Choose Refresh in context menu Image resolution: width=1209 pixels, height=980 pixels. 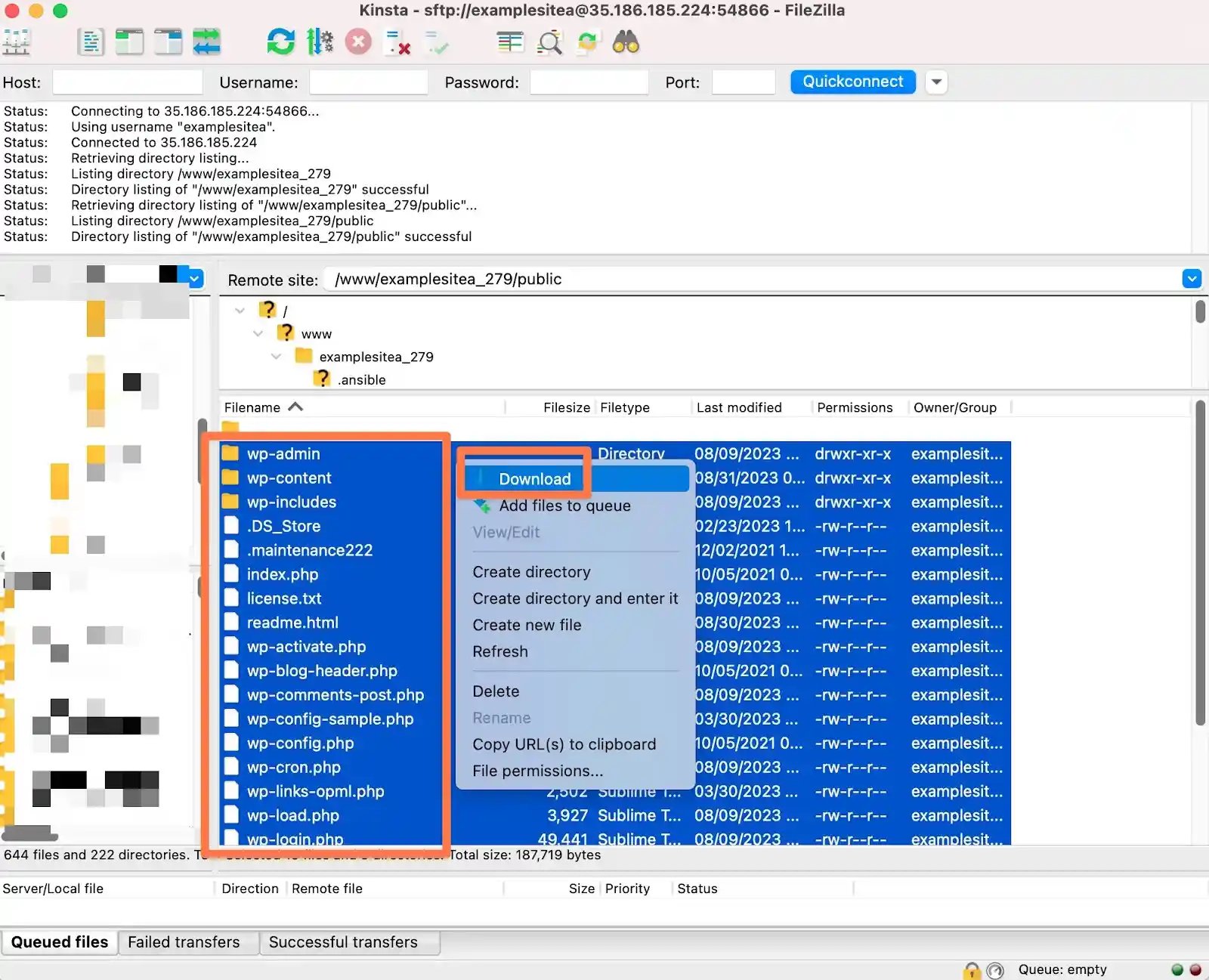pos(500,651)
